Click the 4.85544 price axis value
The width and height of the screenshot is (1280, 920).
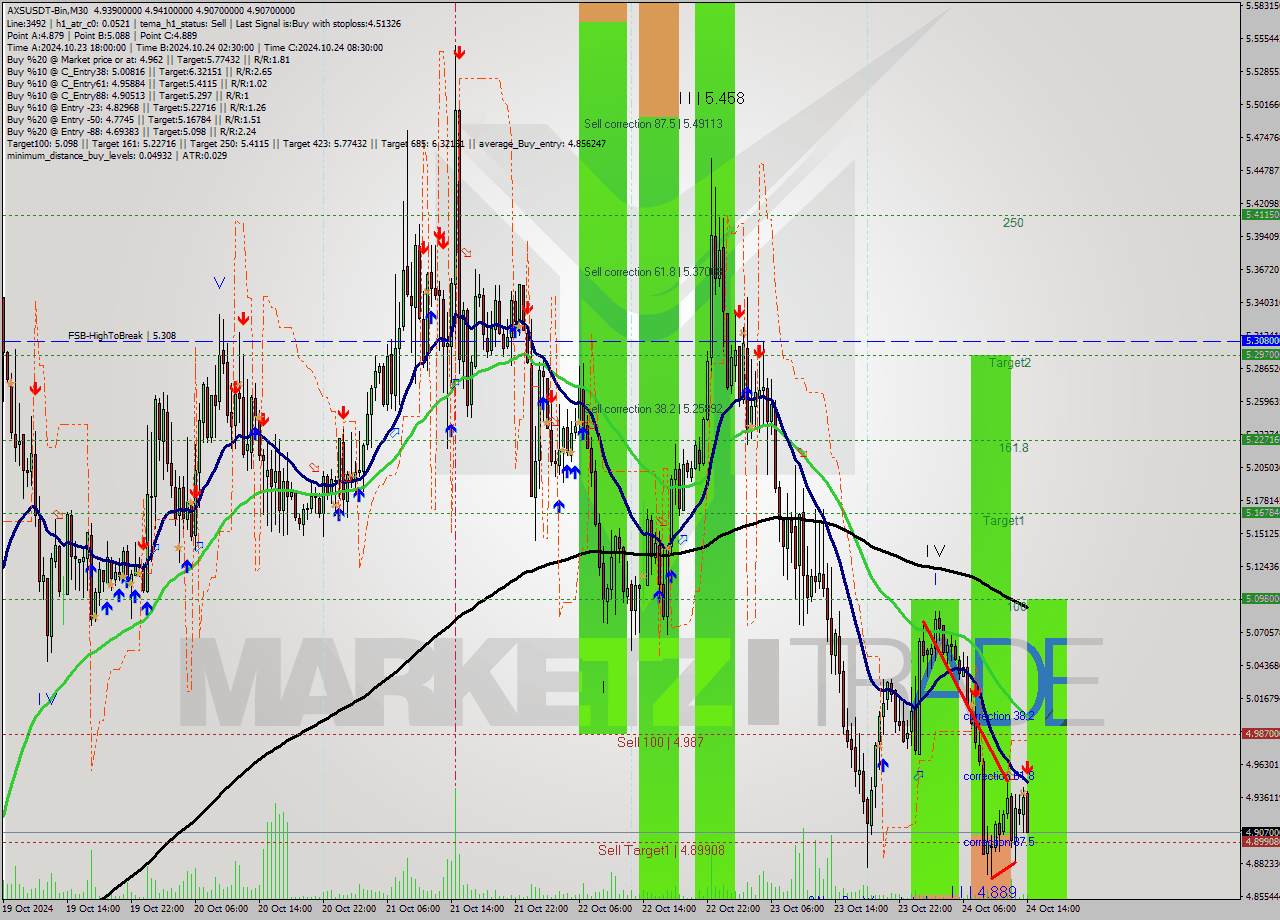pos(1262,897)
